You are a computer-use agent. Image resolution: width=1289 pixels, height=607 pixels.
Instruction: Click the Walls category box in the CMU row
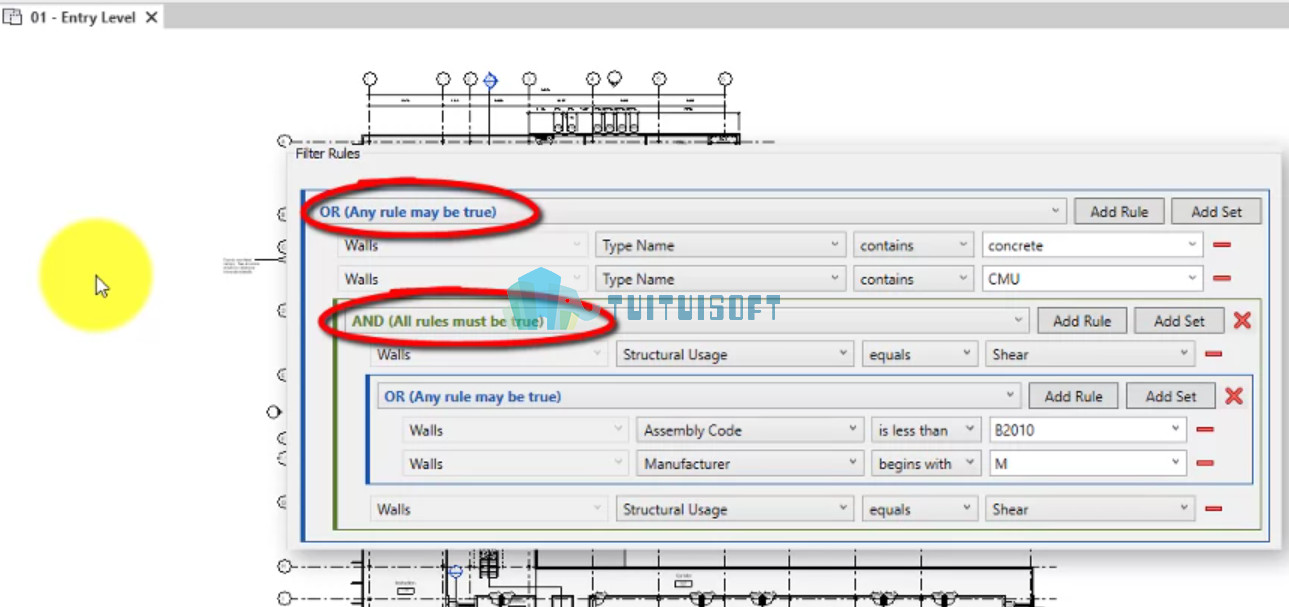[462, 279]
